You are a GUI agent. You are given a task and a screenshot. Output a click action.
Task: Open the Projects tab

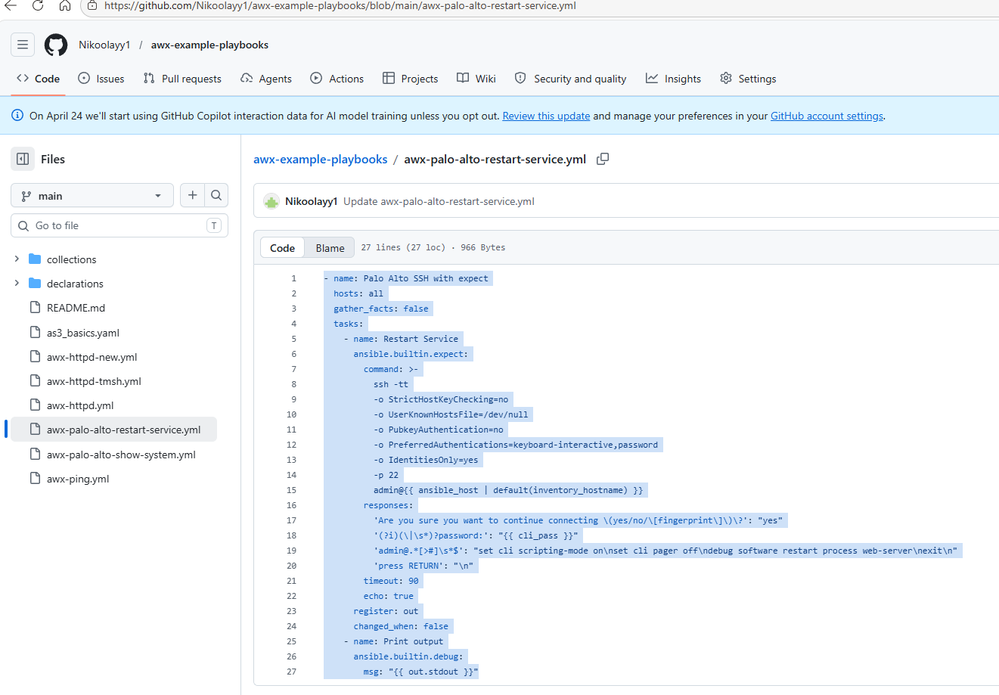coord(410,78)
